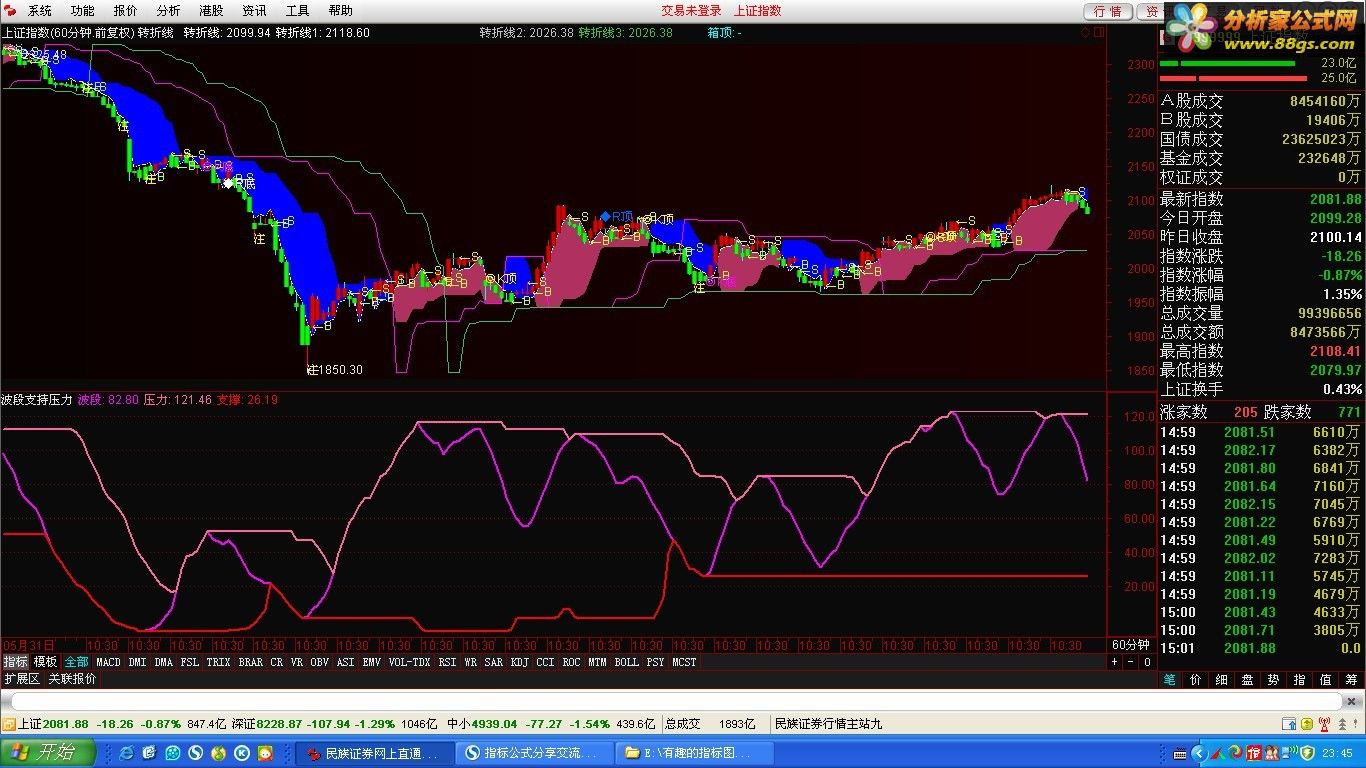Image resolution: width=1366 pixels, height=768 pixels.
Task: Open 指标公式分享交流 taskbar window
Action: coord(533,753)
